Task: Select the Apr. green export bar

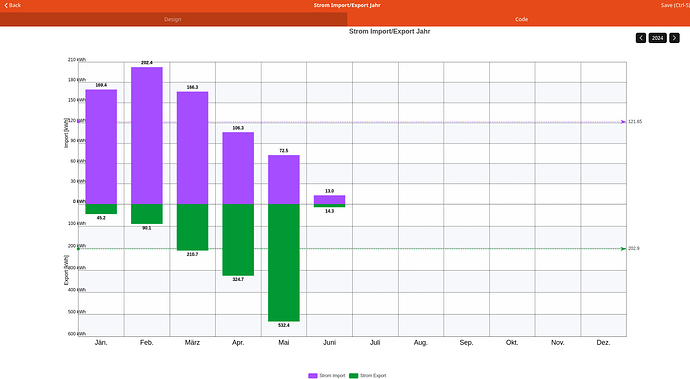Action: coord(238,240)
